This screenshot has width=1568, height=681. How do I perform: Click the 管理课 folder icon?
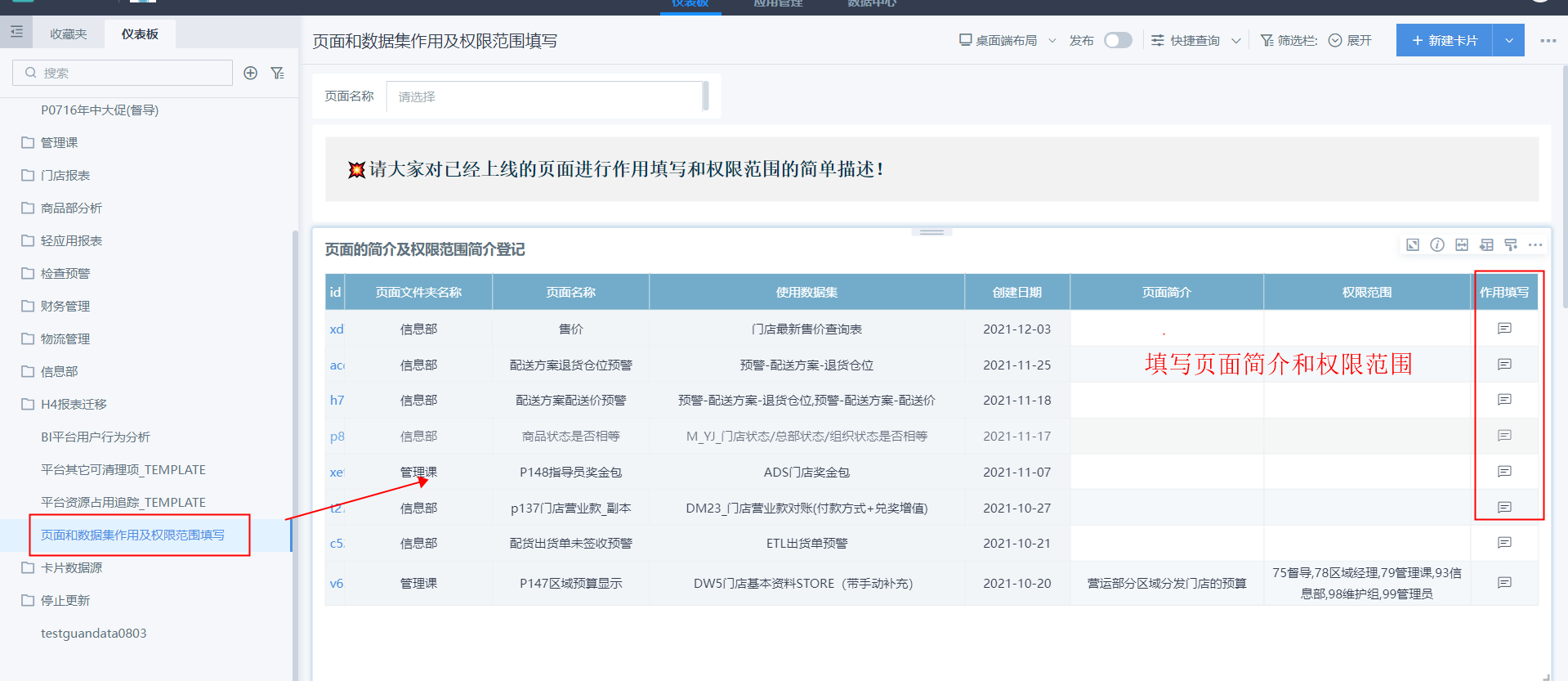(28, 142)
